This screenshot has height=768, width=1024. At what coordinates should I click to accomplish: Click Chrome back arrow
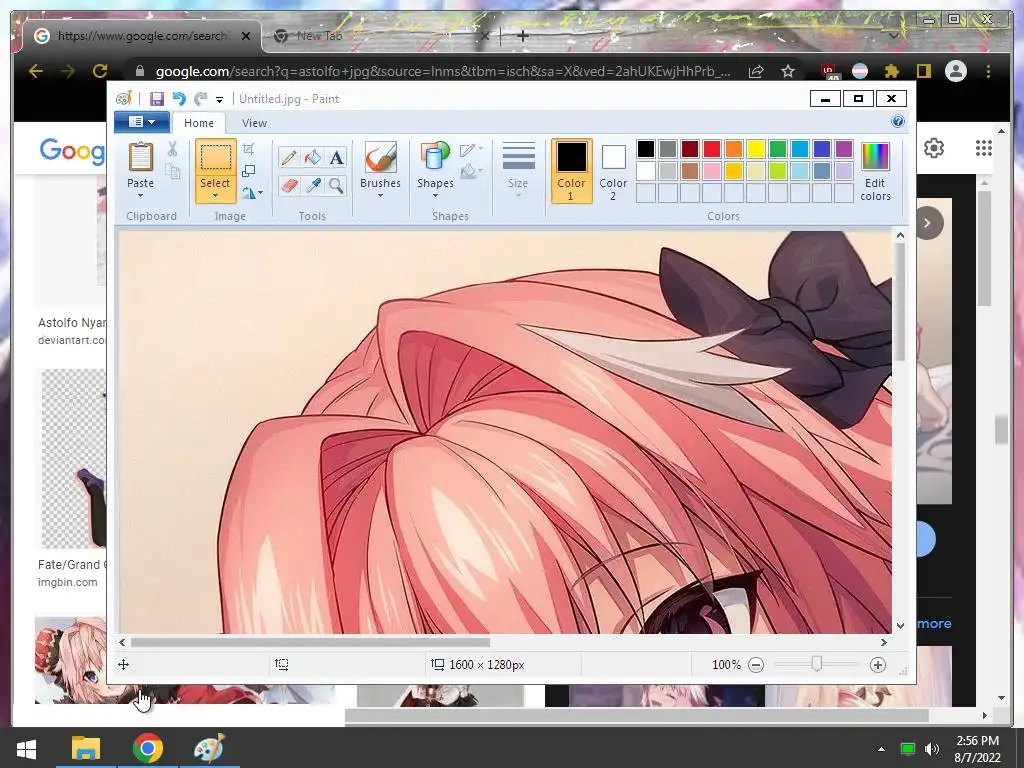[x=36, y=71]
